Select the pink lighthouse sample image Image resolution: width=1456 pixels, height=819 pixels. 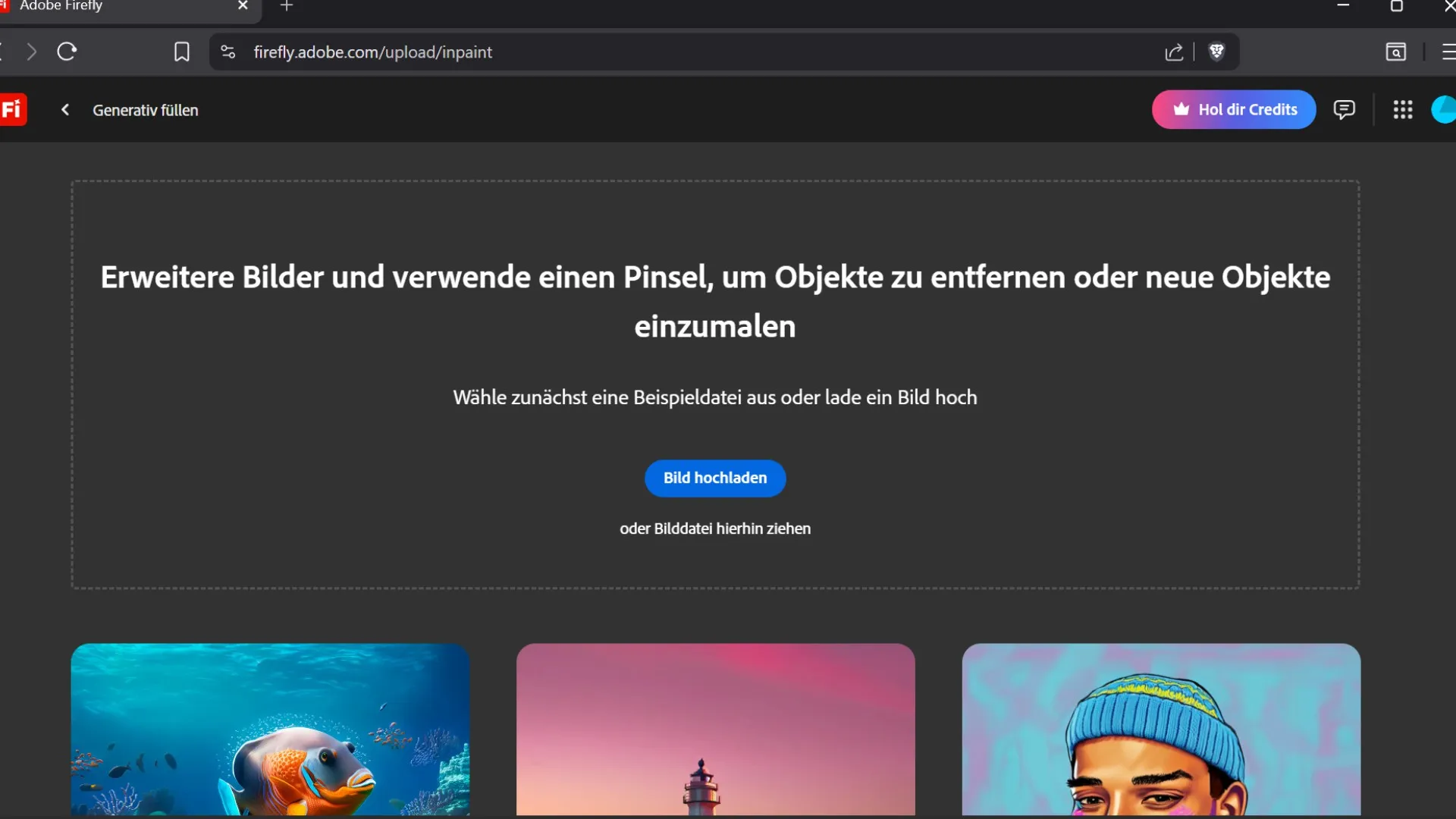point(715,730)
